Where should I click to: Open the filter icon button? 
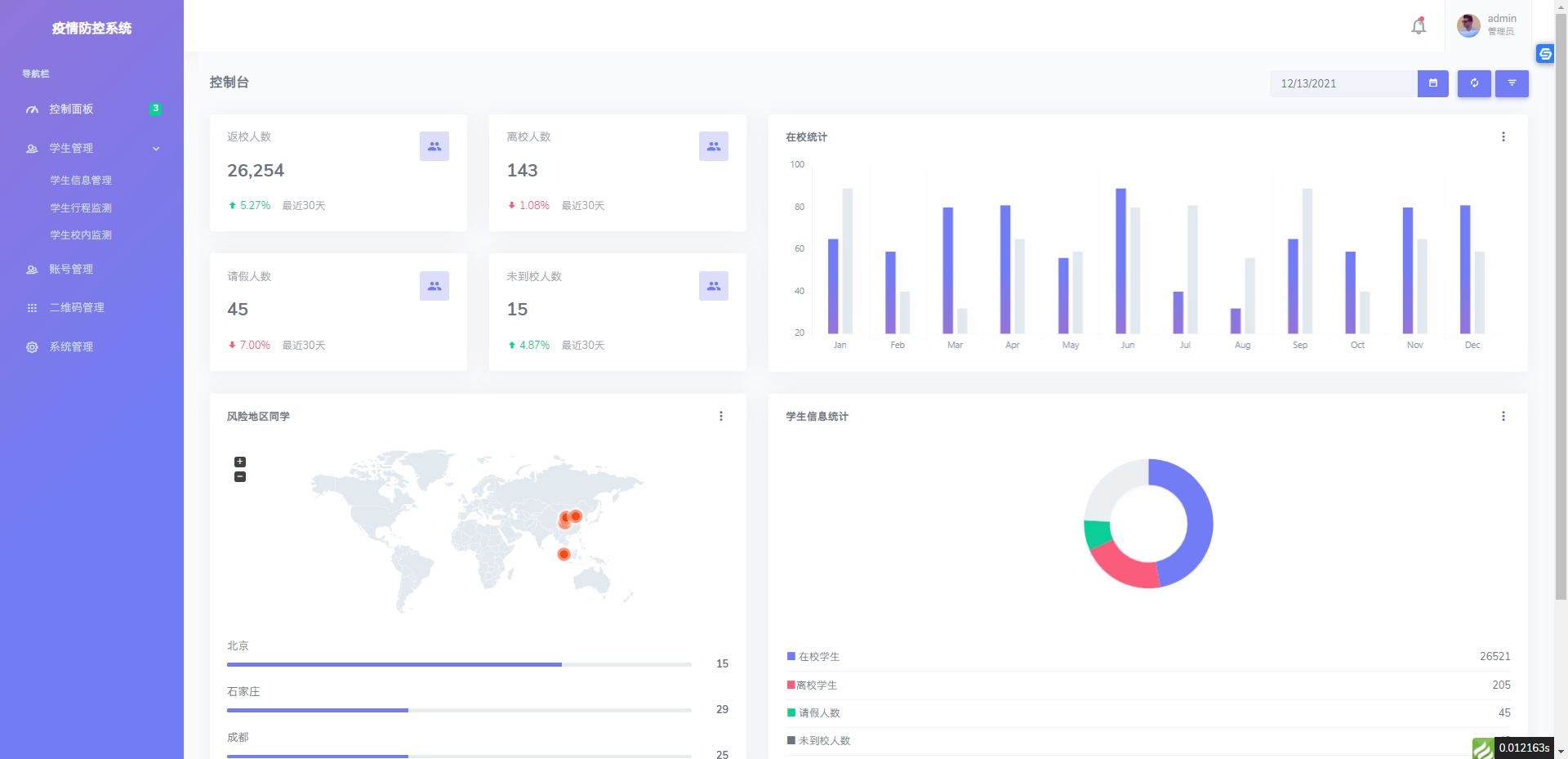click(1512, 83)
